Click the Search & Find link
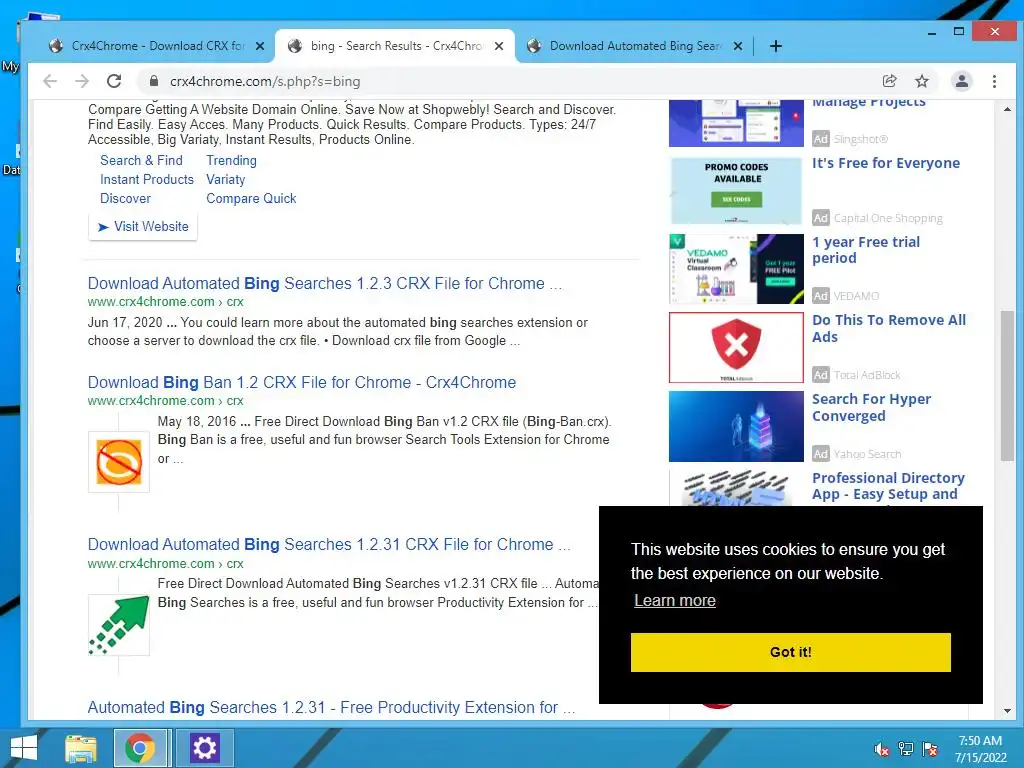Screen dimensions: 1024x768 pyautogui.click(x=141, y=161)
